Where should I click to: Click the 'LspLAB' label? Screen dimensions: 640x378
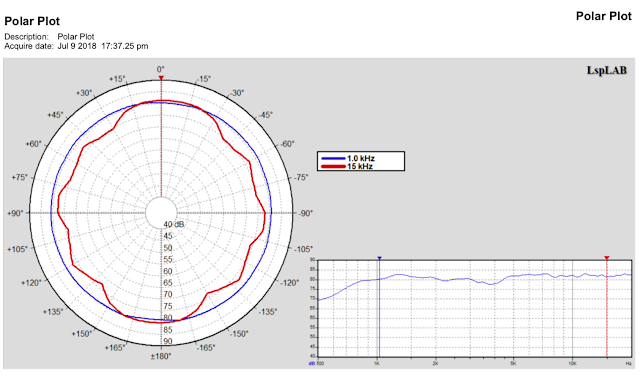tap(607, 71)
